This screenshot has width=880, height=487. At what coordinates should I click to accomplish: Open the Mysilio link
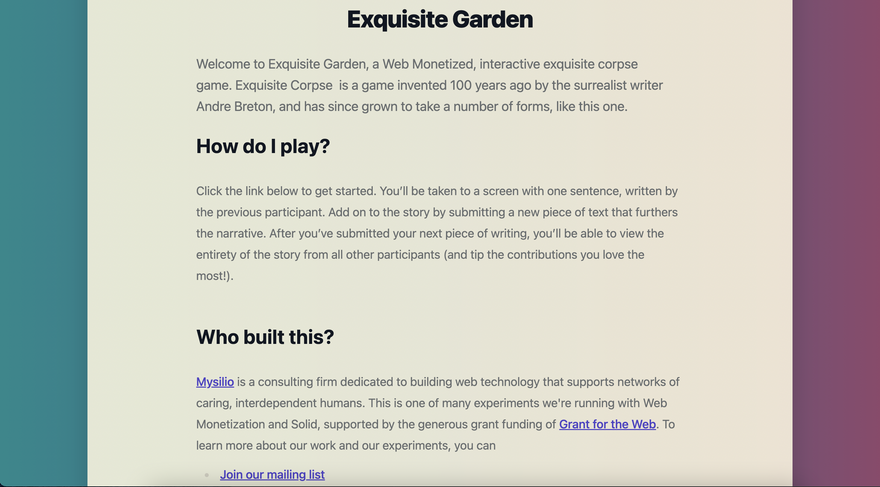214,382
